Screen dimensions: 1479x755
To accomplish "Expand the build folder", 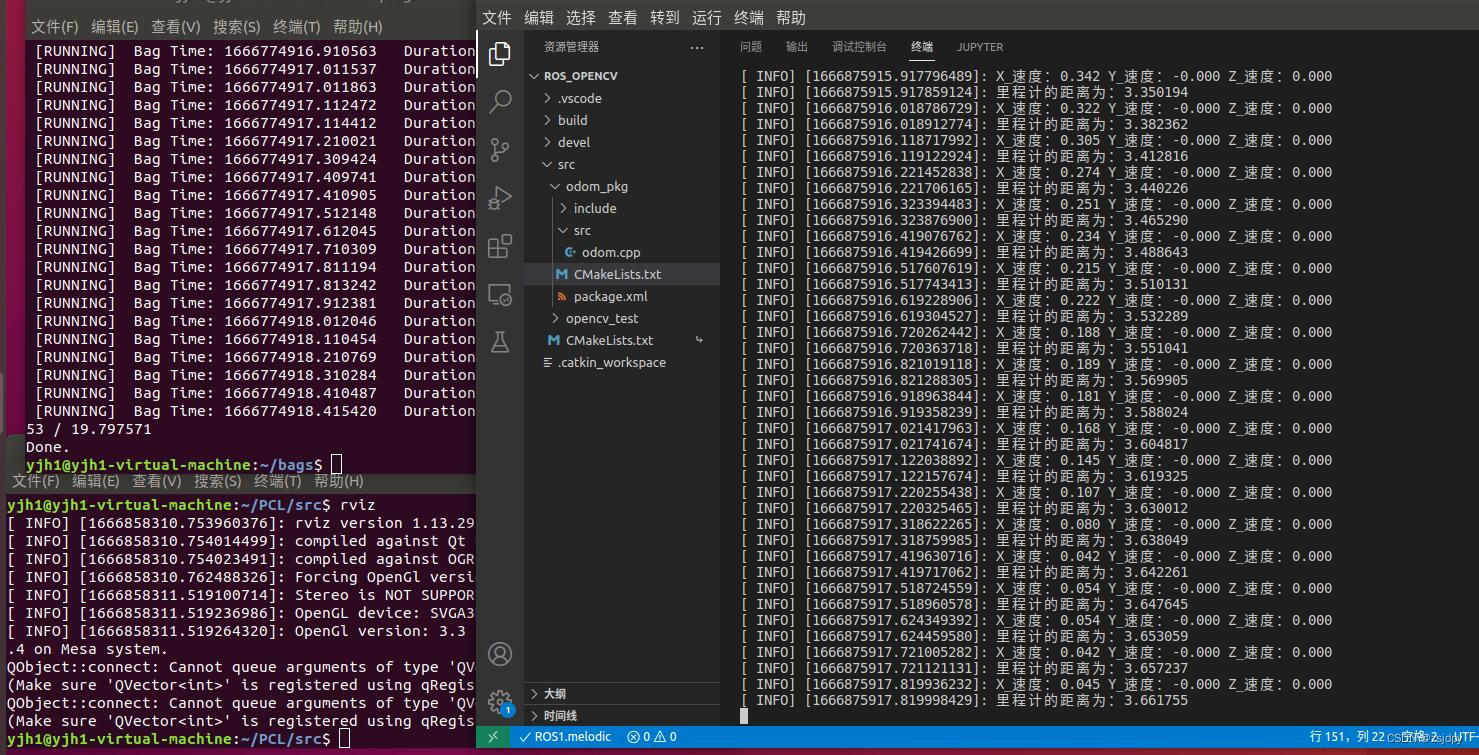I will (547, 120).
